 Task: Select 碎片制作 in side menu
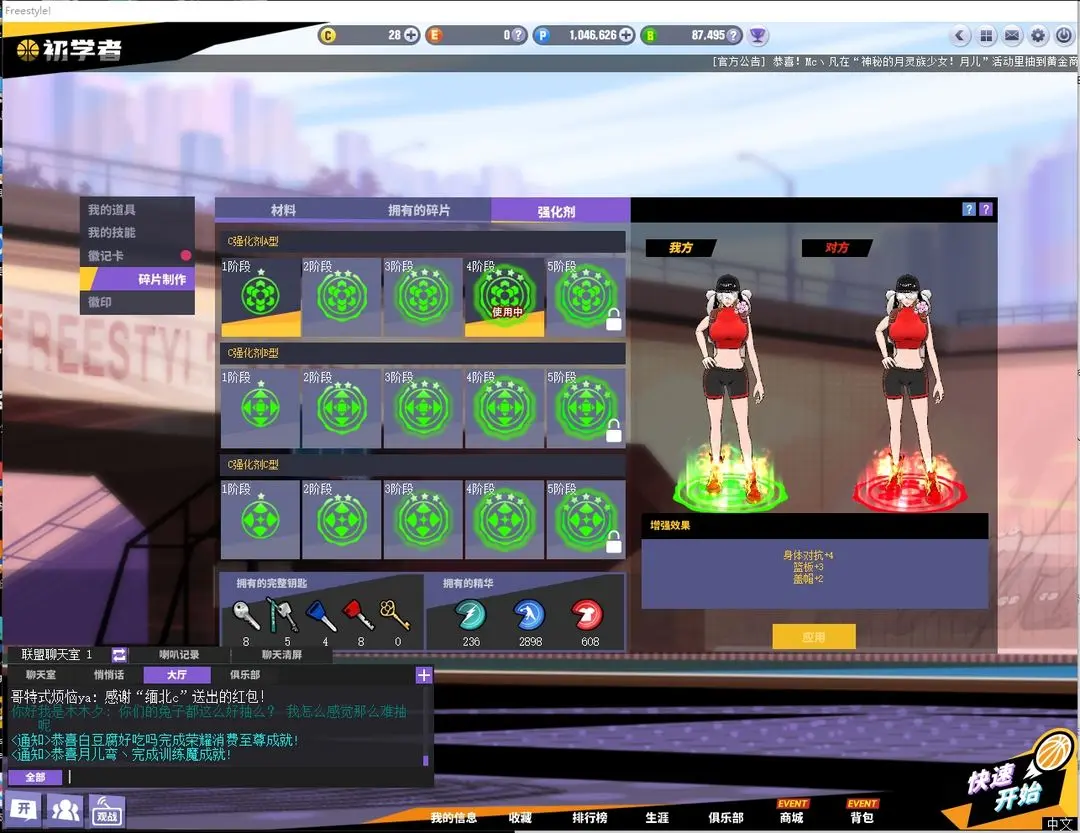(x=137, y=279)
